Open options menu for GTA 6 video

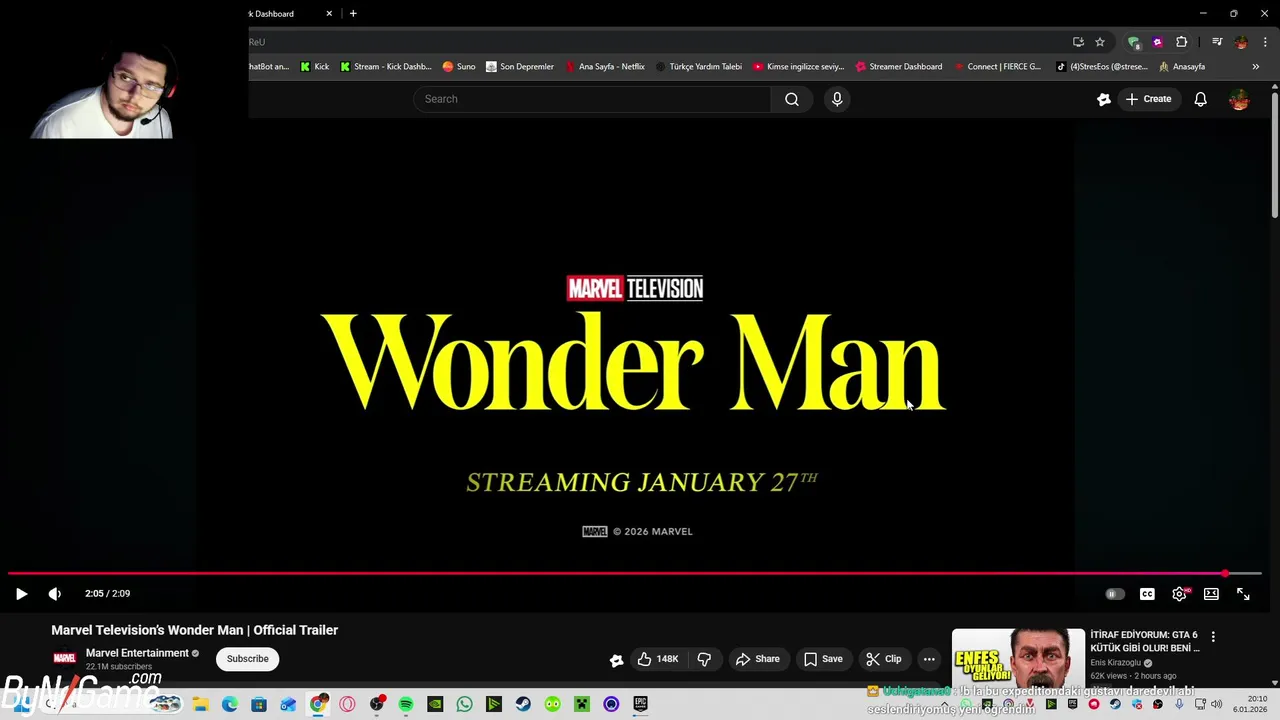tap(1213, 637)
